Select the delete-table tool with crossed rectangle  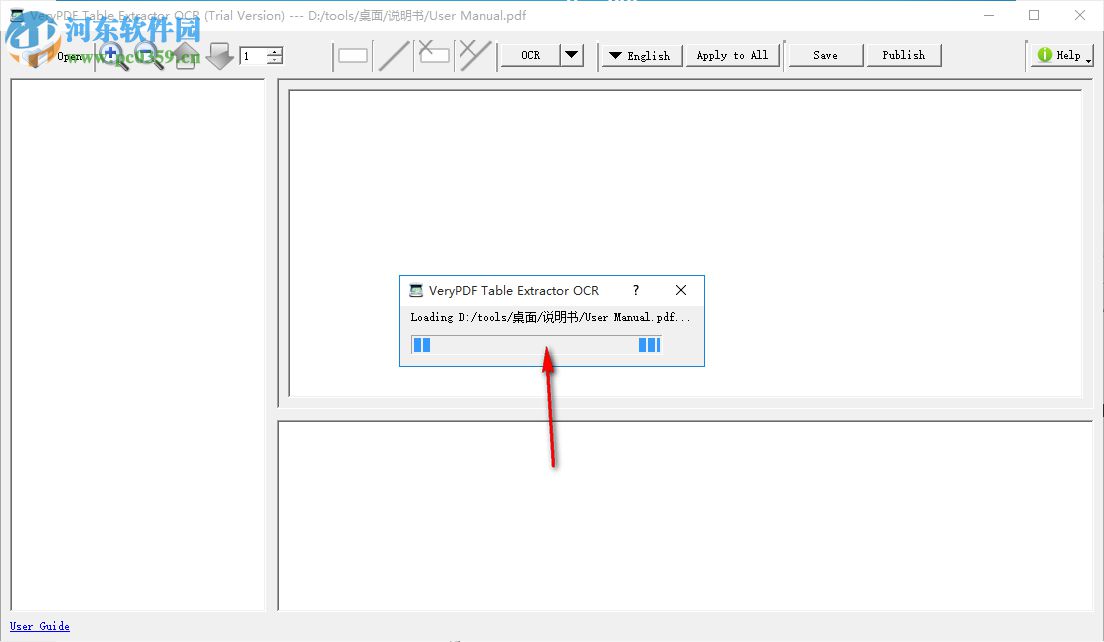[434, 55]
